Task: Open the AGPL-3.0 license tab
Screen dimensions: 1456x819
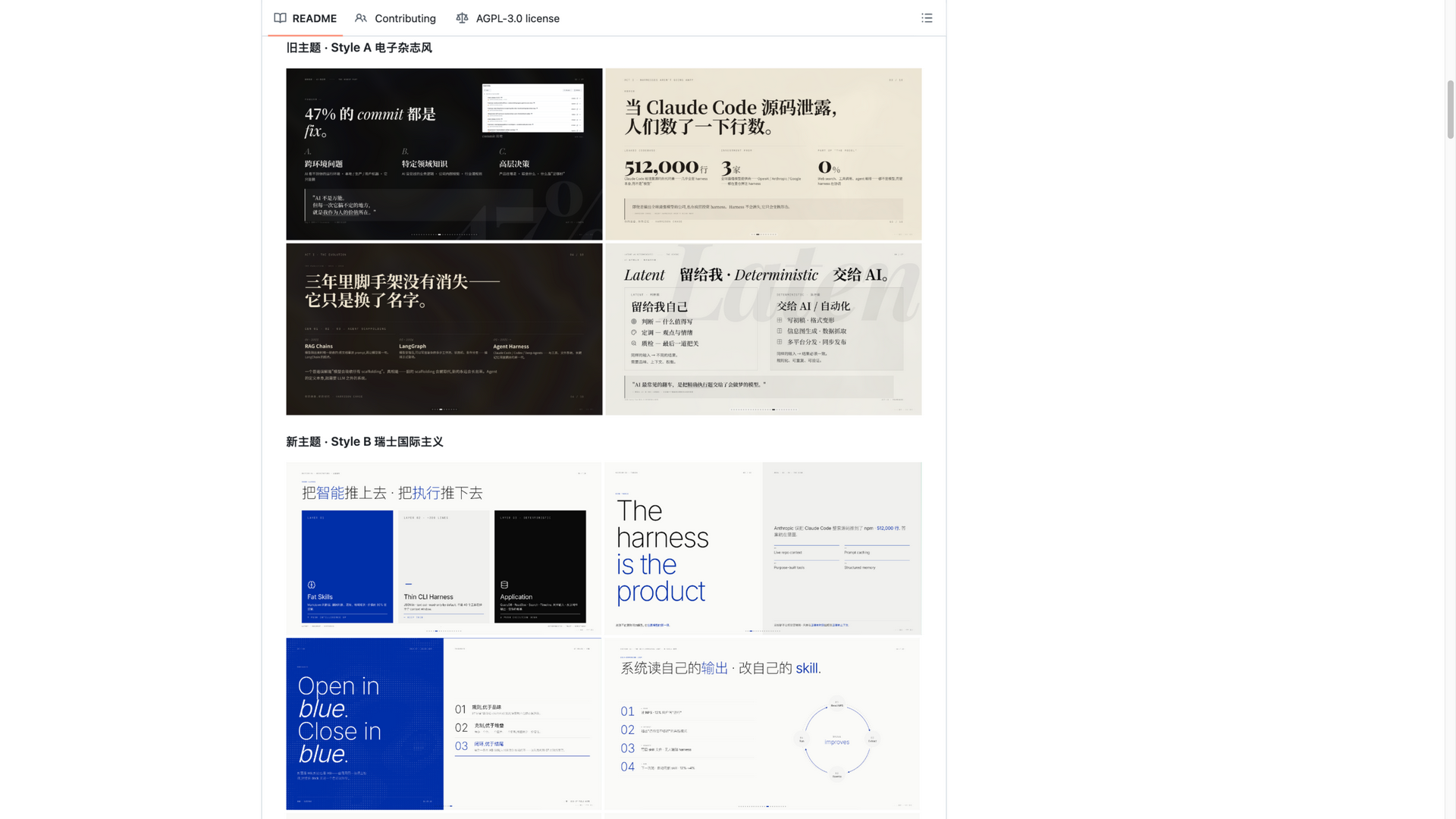Action: tap(507, 18)
